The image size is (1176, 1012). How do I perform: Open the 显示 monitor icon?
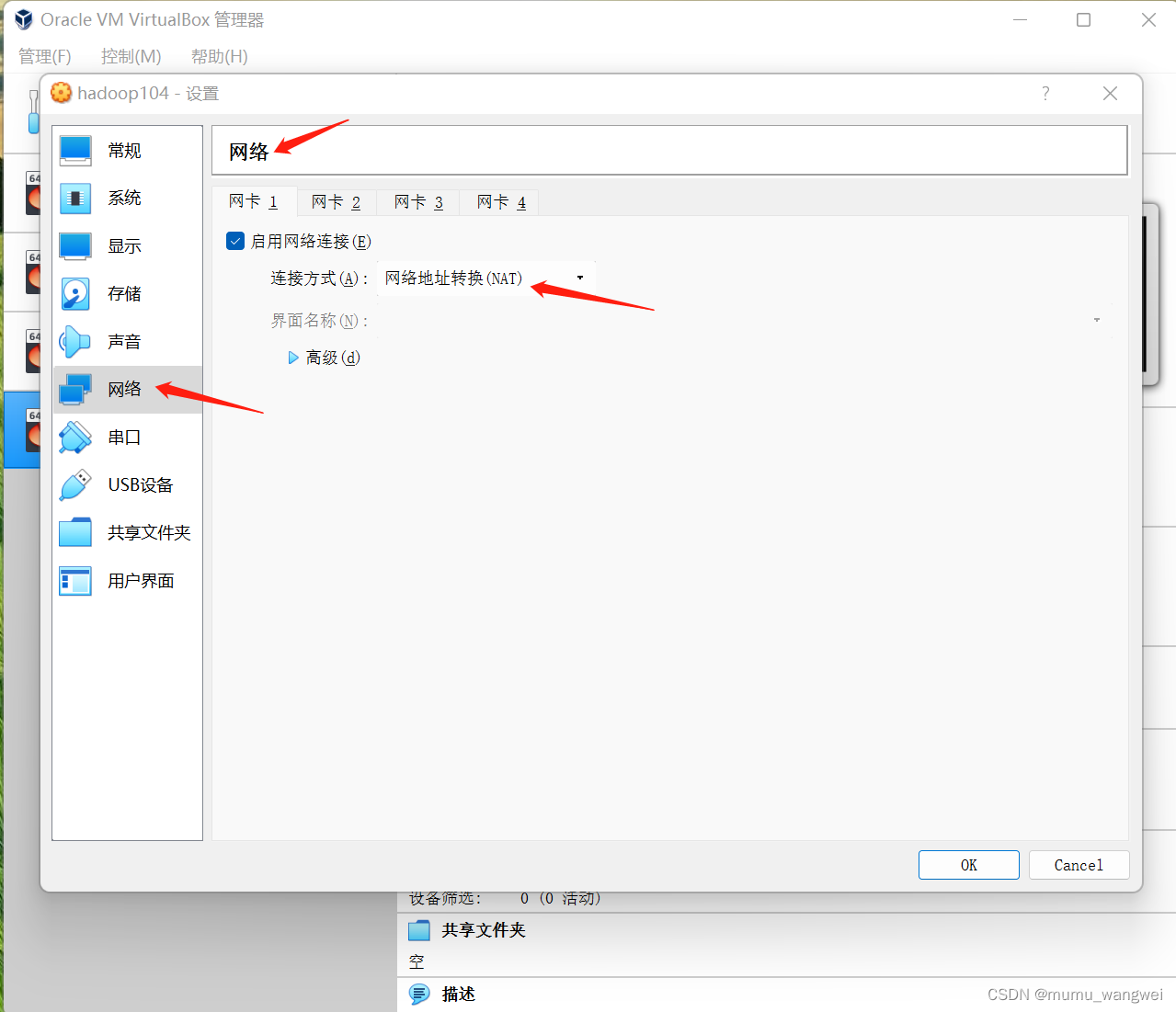75,245
